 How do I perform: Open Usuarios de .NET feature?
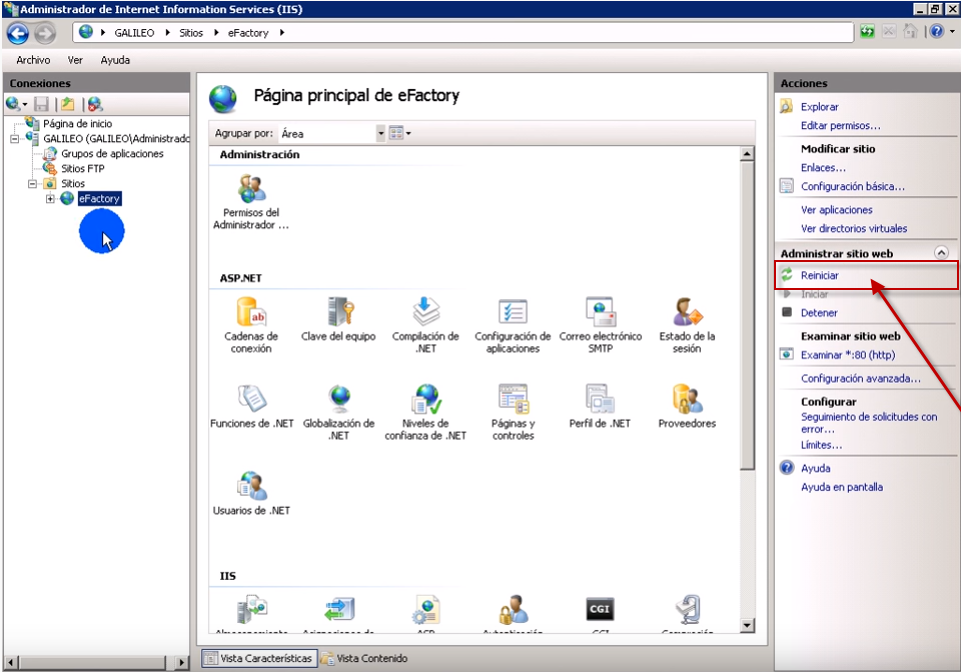251,493
